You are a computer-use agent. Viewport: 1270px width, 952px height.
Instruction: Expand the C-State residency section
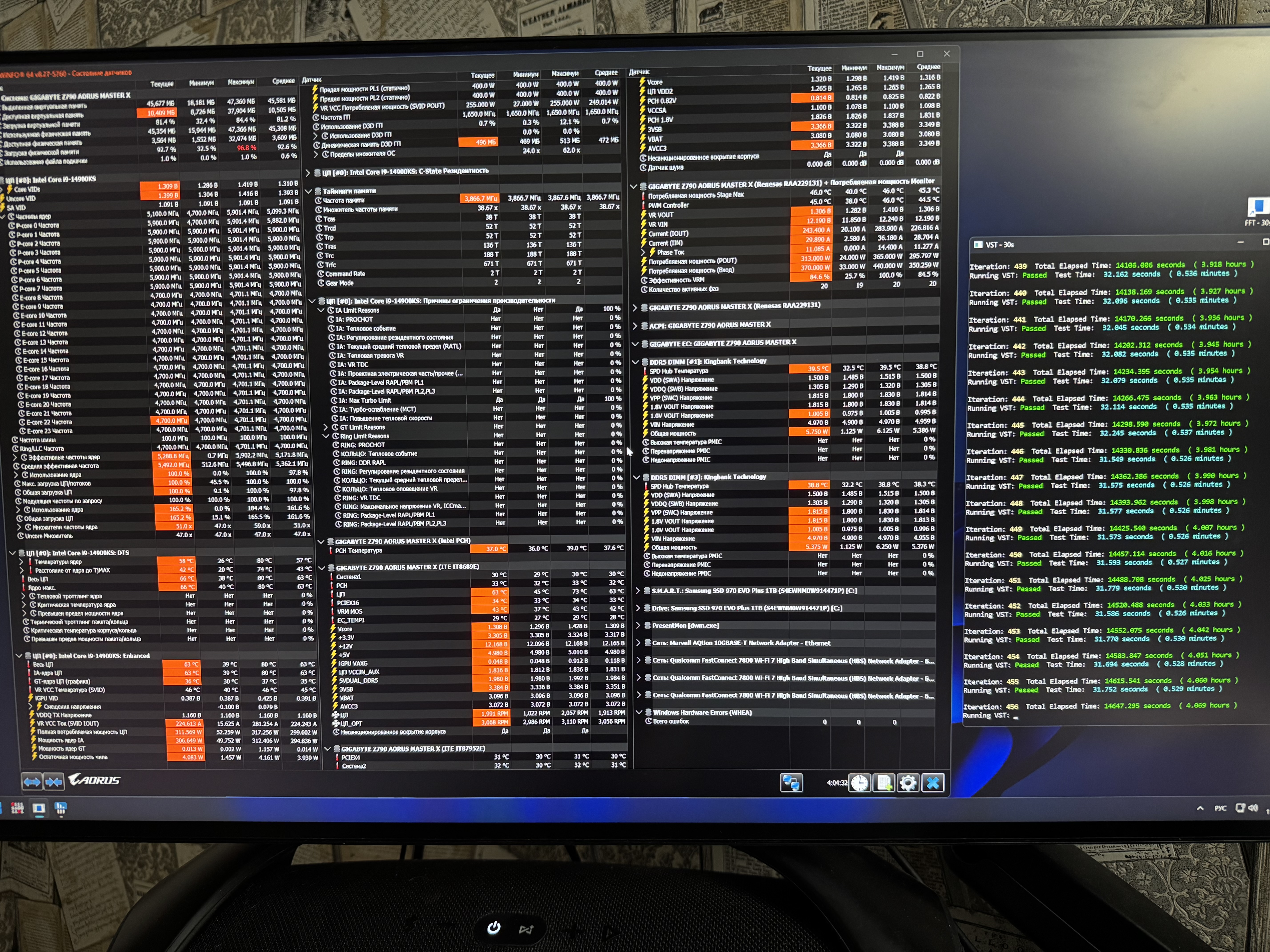(x=308, y=173)
